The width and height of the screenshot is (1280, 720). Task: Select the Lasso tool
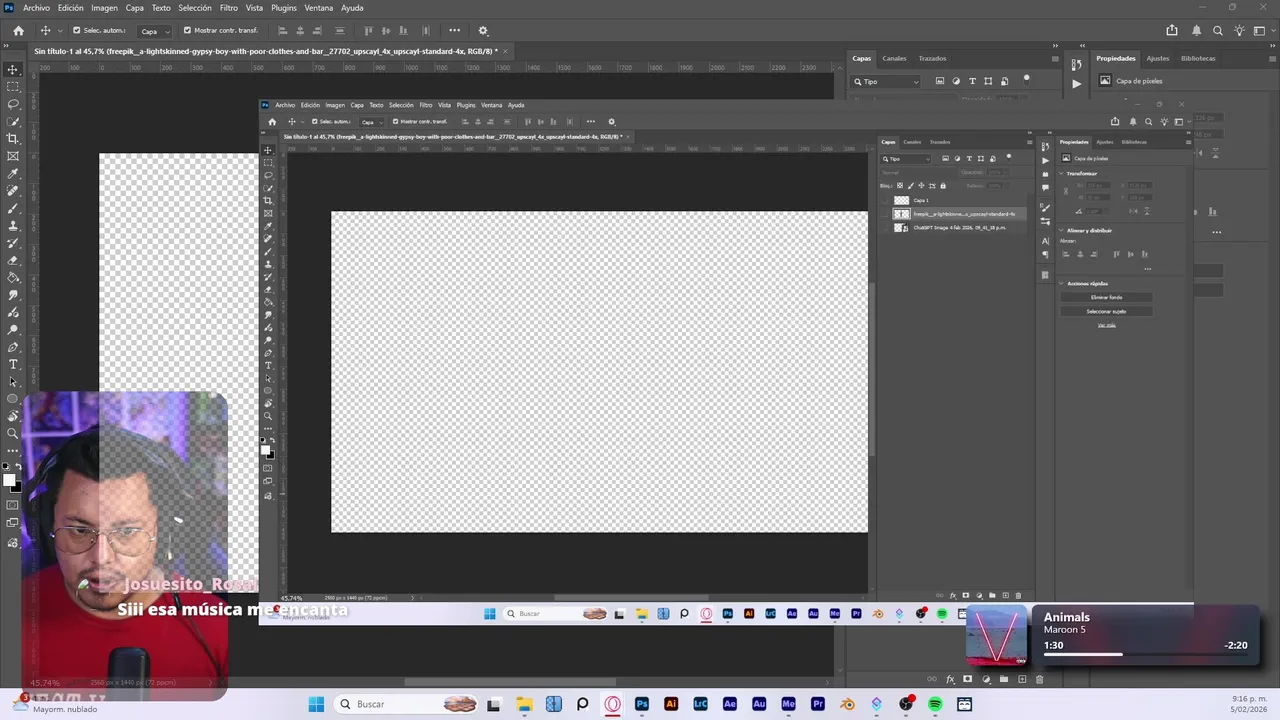click(x=13, y=104)
